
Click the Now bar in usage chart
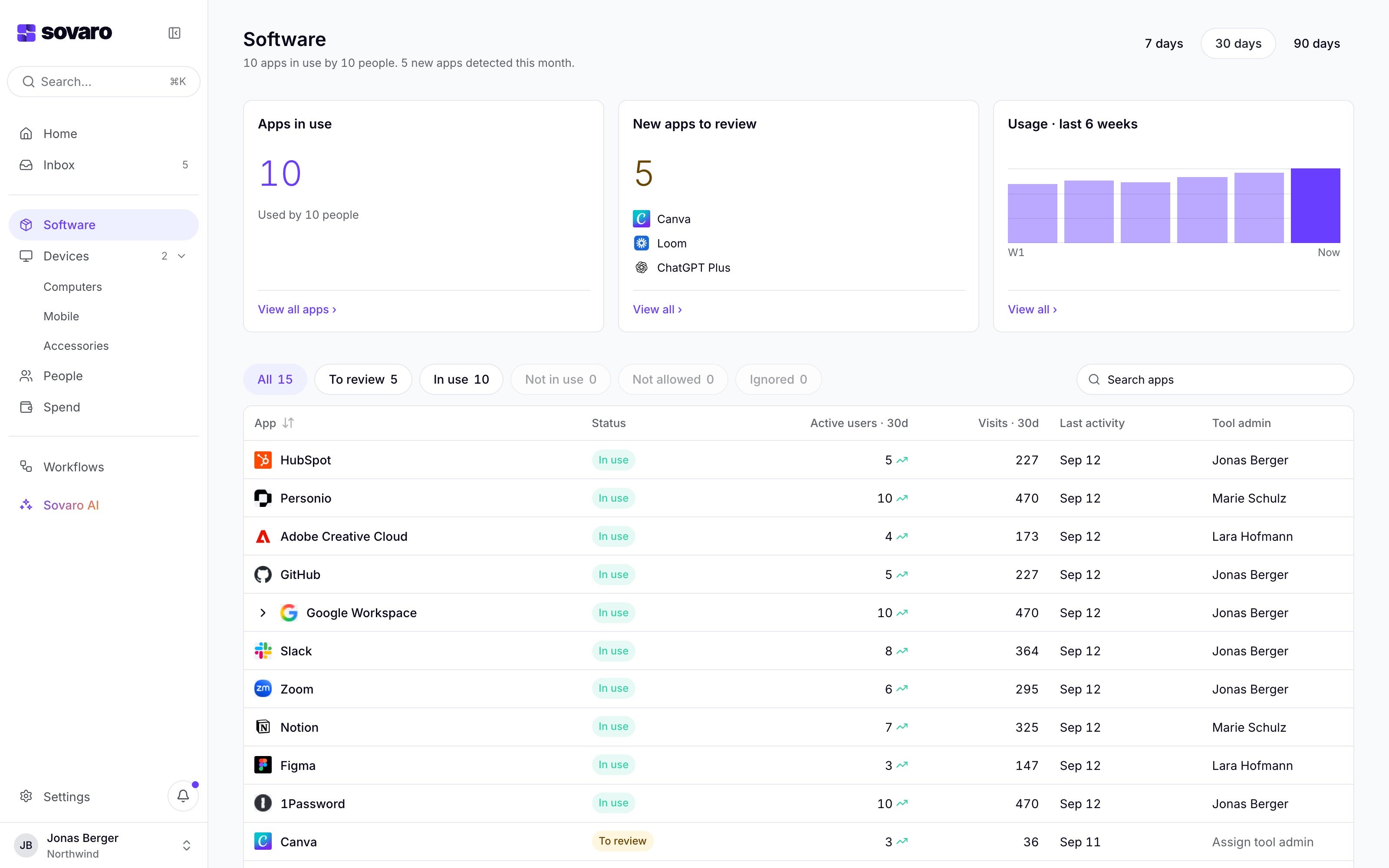[1315, 206]
